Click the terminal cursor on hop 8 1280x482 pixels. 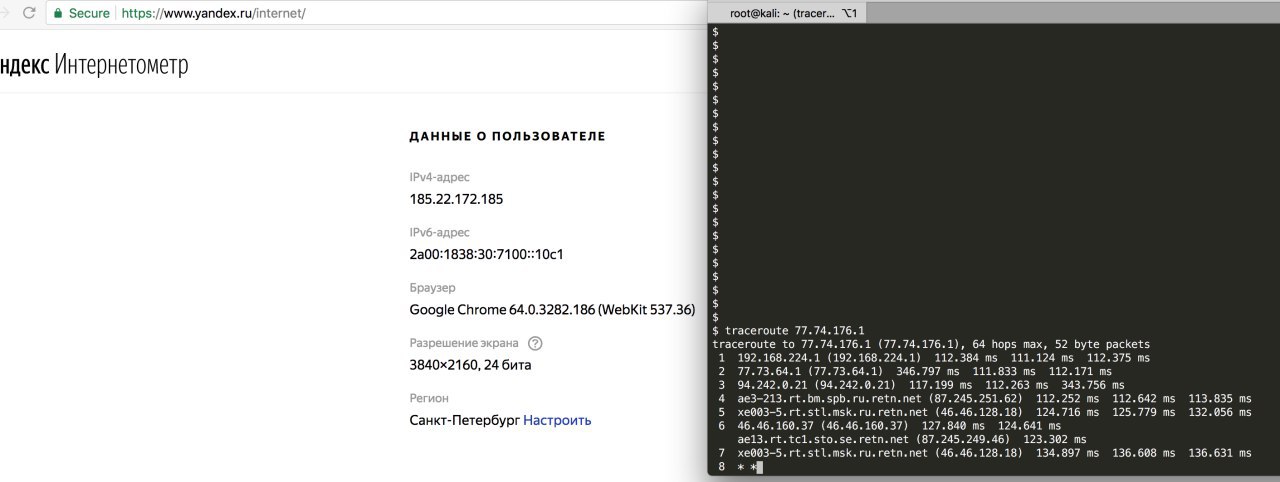759,467
